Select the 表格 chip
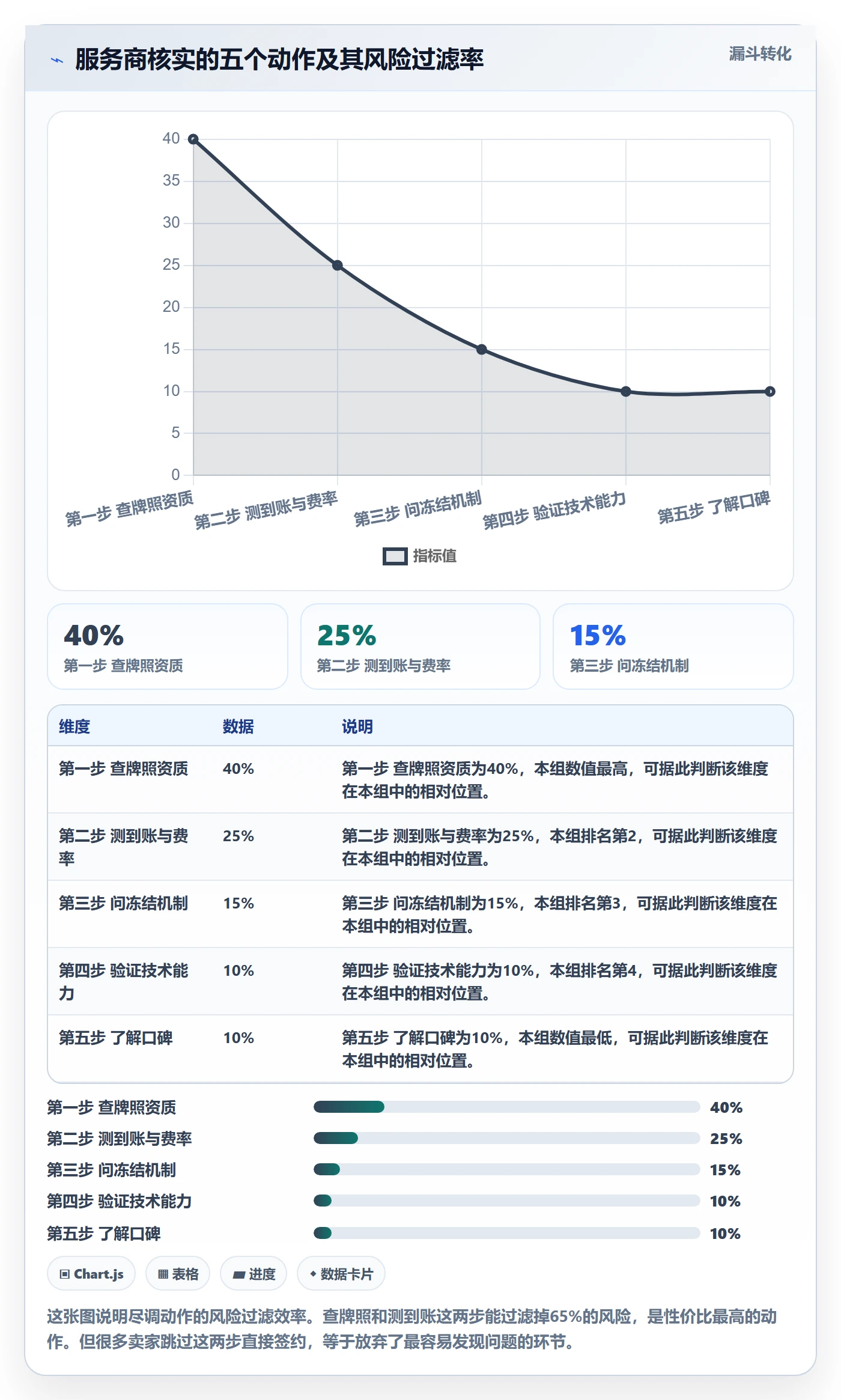841x1400 pixels. click(178, 1274)
